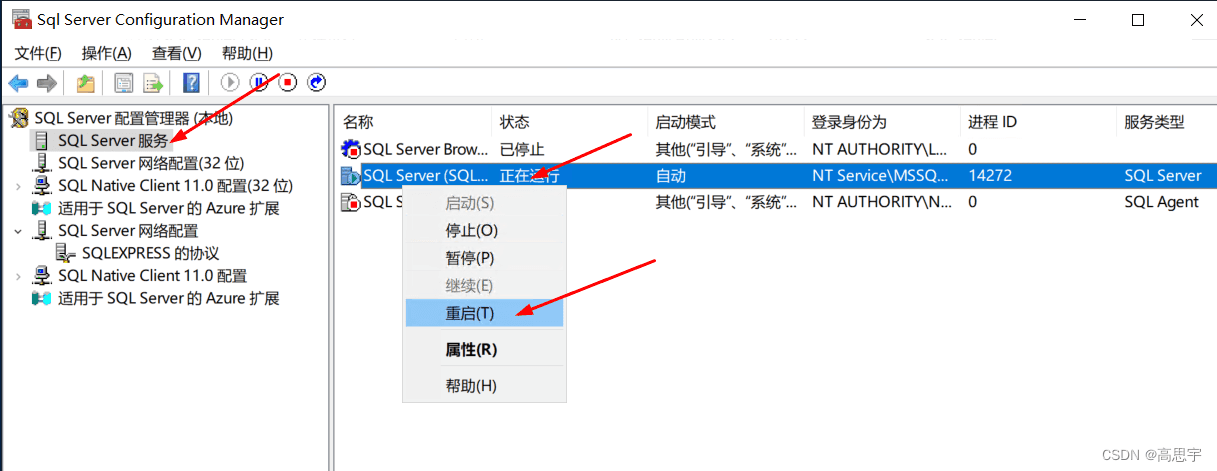Click the Restart Service toolbar icon
The width and height of the screenshot is (1217, 471).
click(x=317, y=83)
